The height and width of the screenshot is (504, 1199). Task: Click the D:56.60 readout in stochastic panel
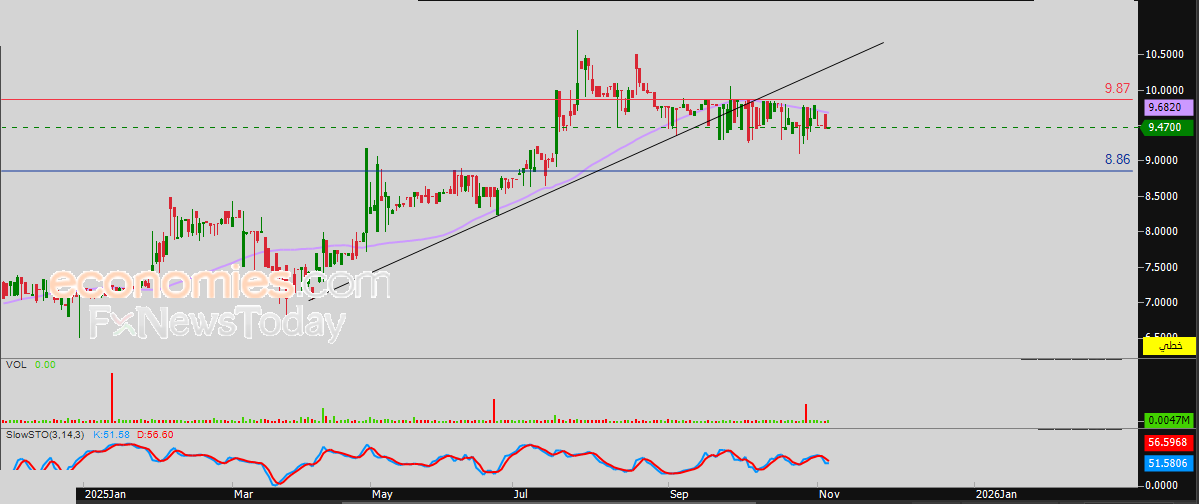tap(155, 434)
